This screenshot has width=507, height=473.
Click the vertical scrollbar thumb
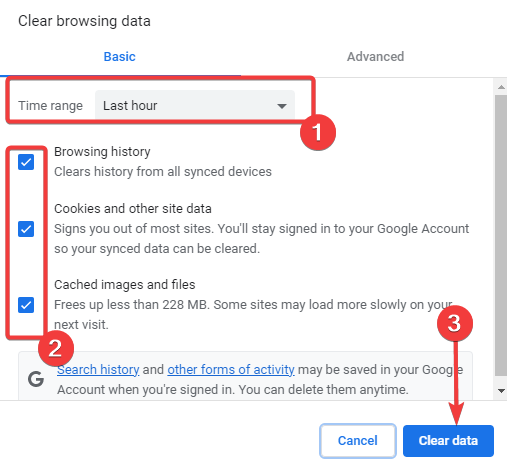tap(501, 235)
